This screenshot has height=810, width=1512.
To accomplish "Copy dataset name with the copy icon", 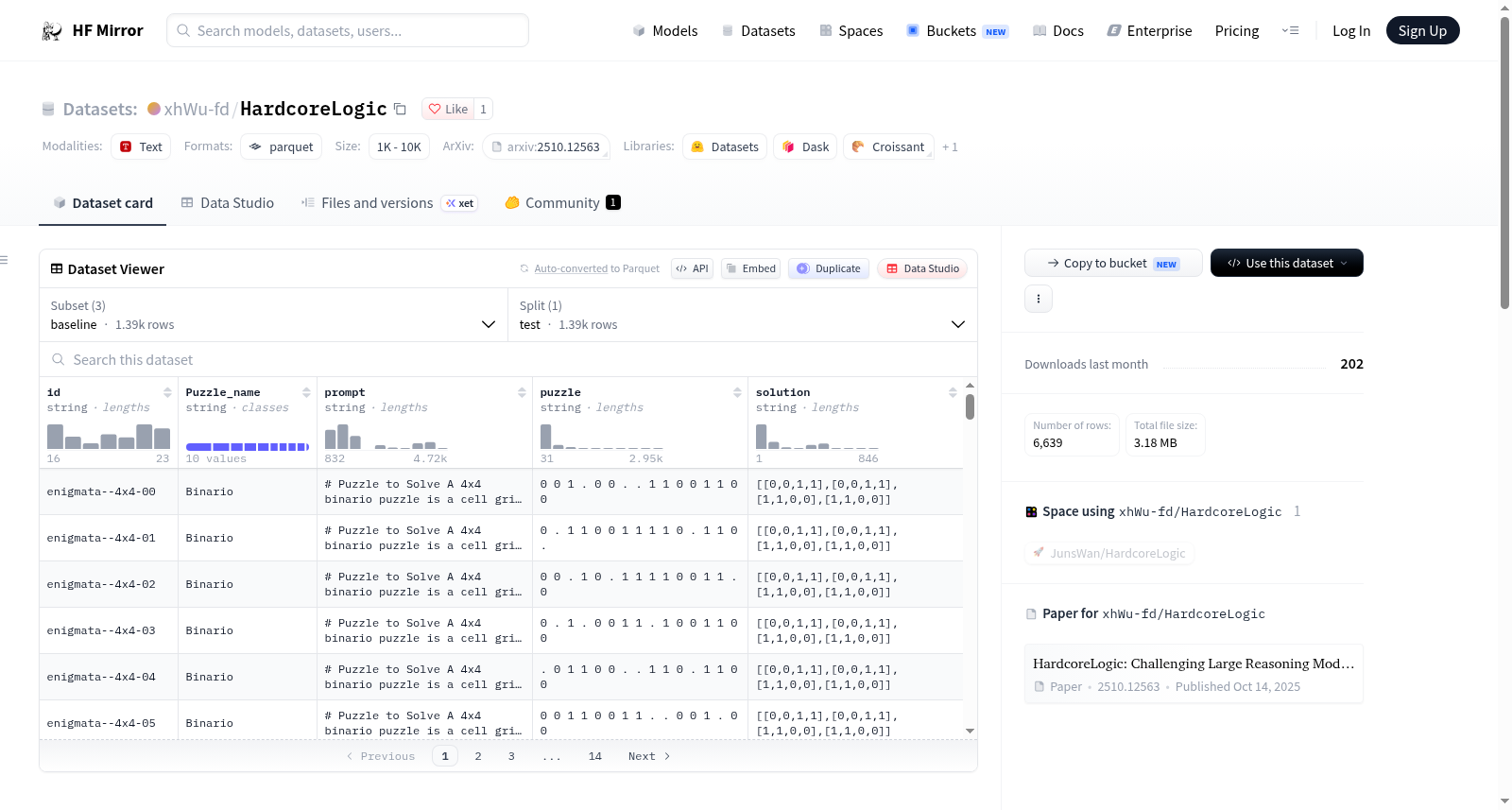I will coord(400,109).
